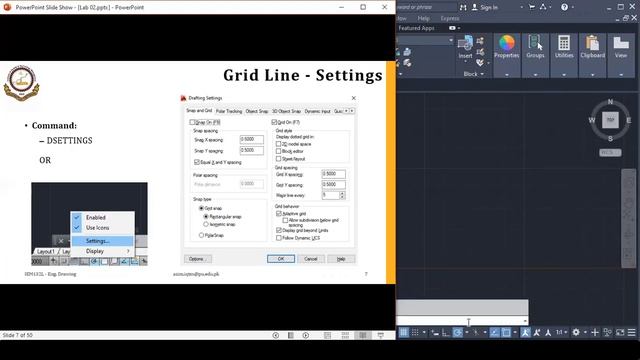This screenshot has width=640, height=360.
Task: Open object snap options dropdown arrow
Action: (515, 332)
